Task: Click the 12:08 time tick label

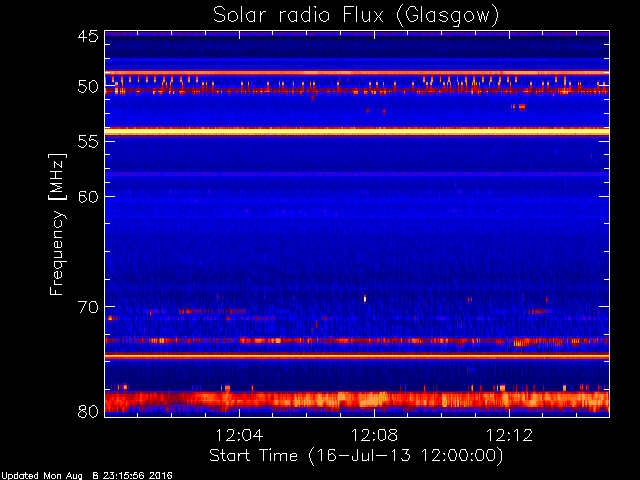Action: click(x=374, y=435)
